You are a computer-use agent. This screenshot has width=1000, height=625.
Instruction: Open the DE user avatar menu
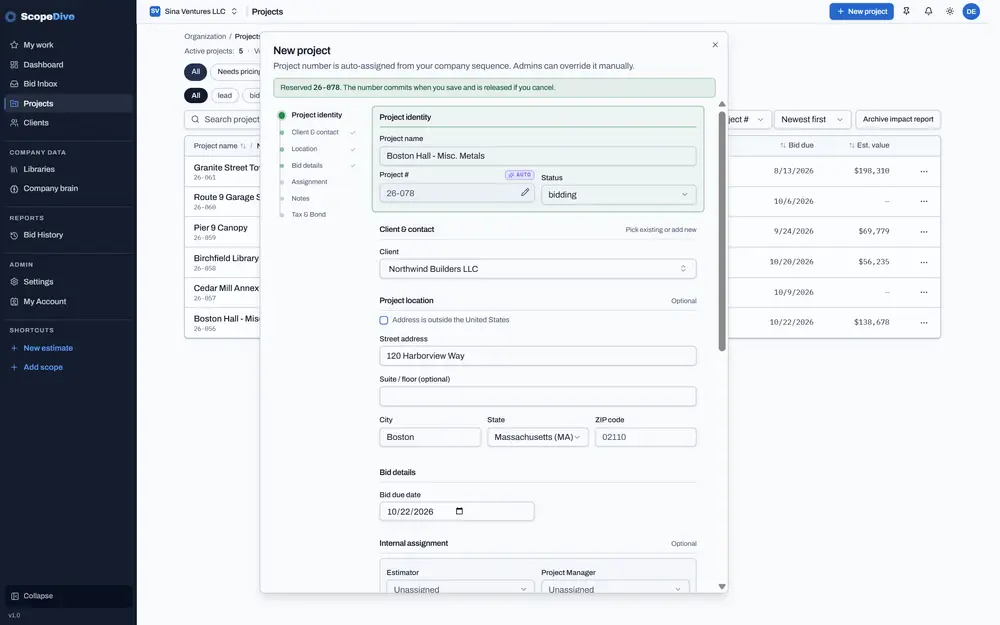coord(971,11)
